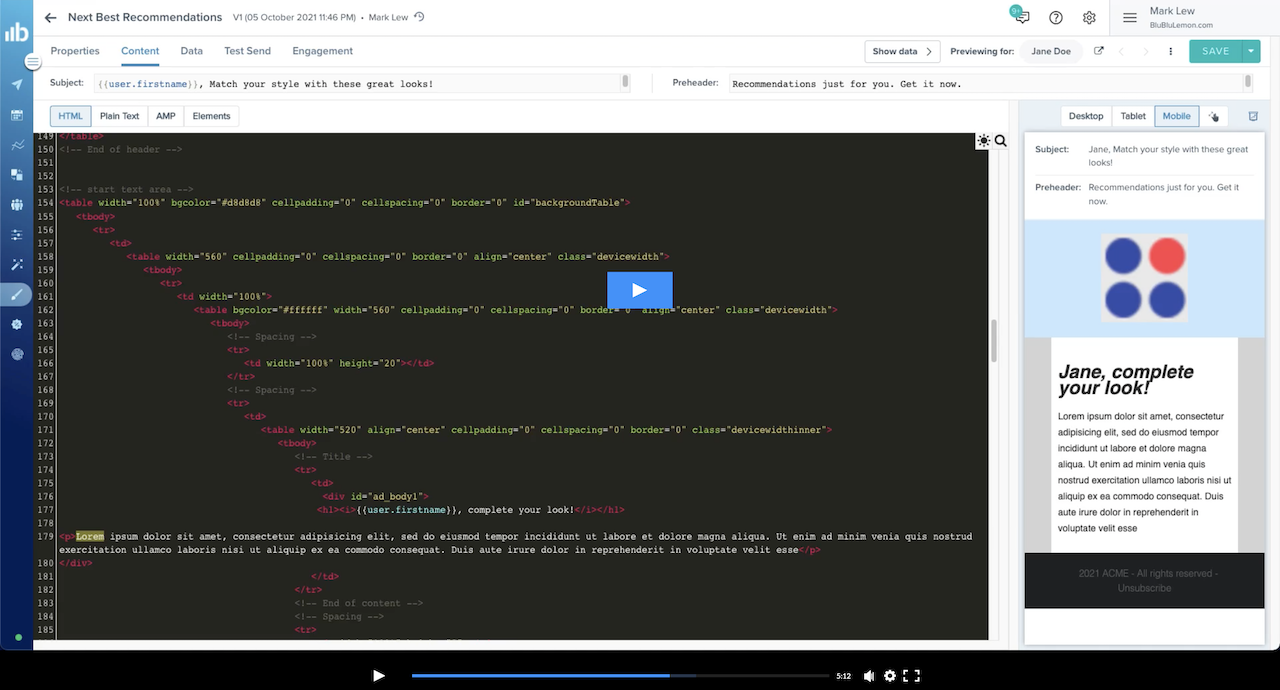1280x690 pixels.
Task: Open the three-dot more options menu
Action: pos(1171,51)
